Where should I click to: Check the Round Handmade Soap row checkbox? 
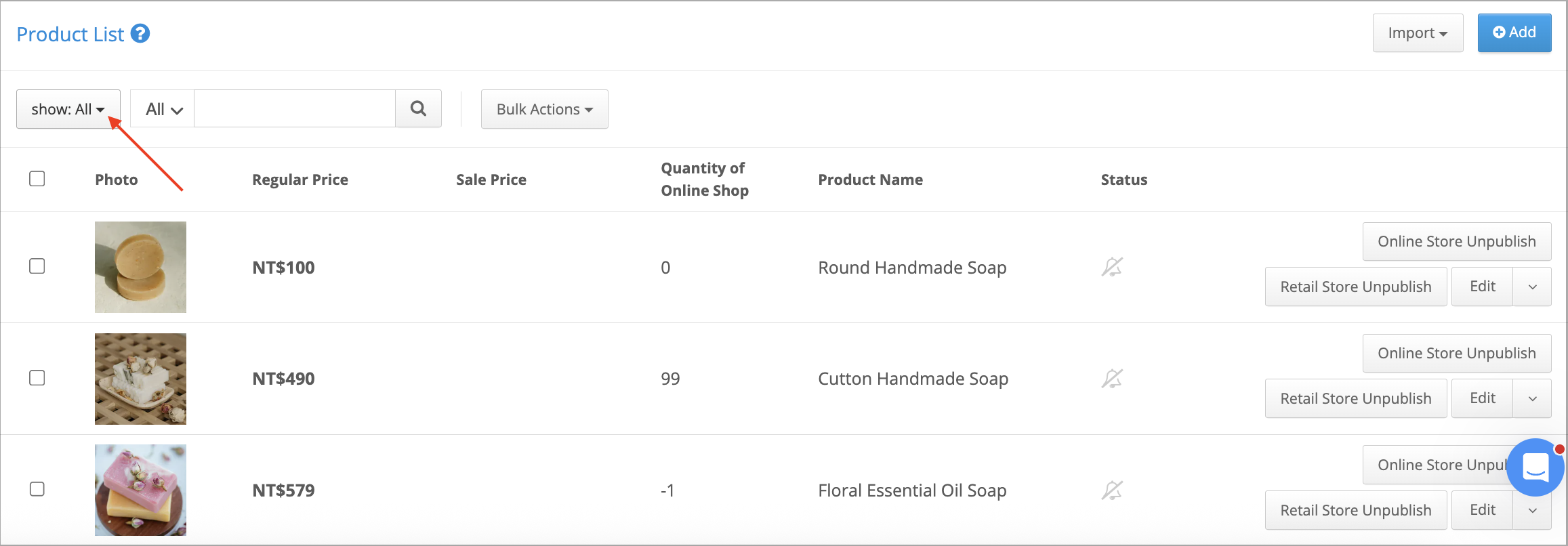tap(37, 266)
